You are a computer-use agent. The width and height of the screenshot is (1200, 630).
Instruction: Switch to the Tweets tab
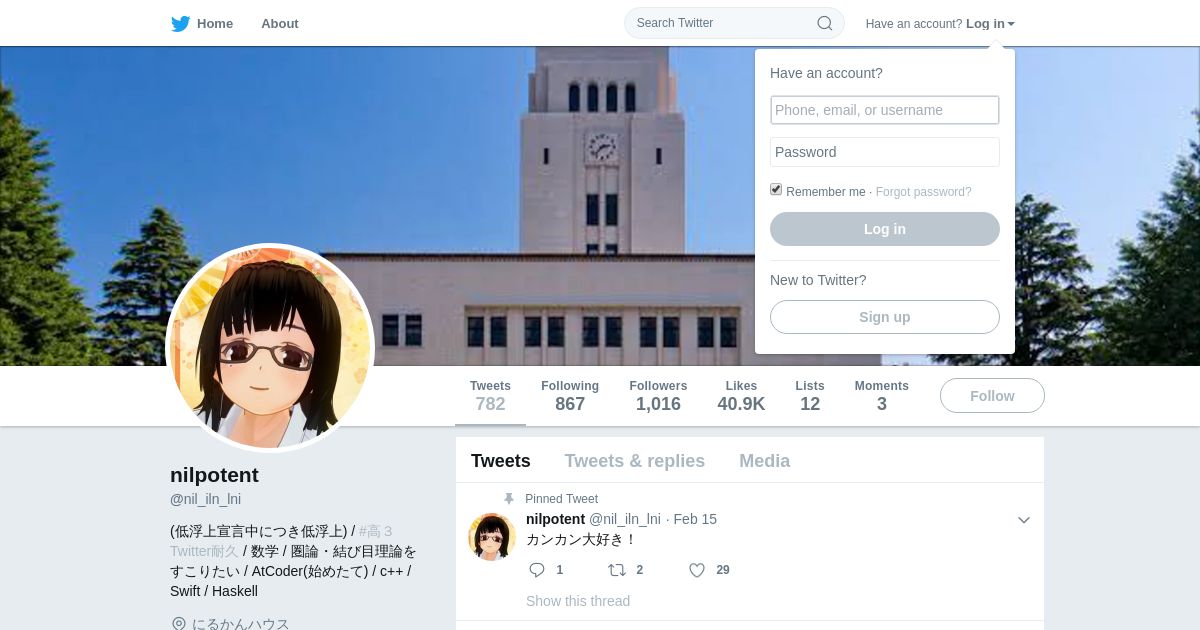point(501,461)
